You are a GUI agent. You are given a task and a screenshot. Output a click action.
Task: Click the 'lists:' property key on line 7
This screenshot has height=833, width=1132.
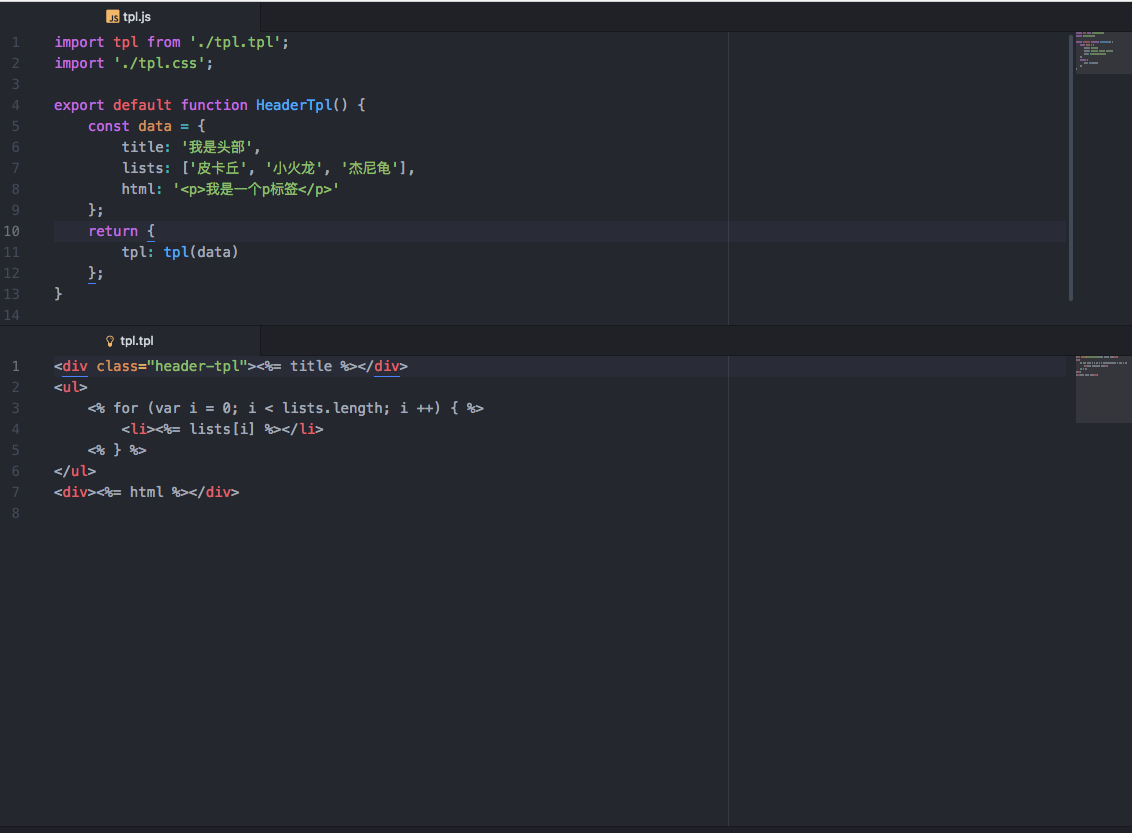[147, 167]
